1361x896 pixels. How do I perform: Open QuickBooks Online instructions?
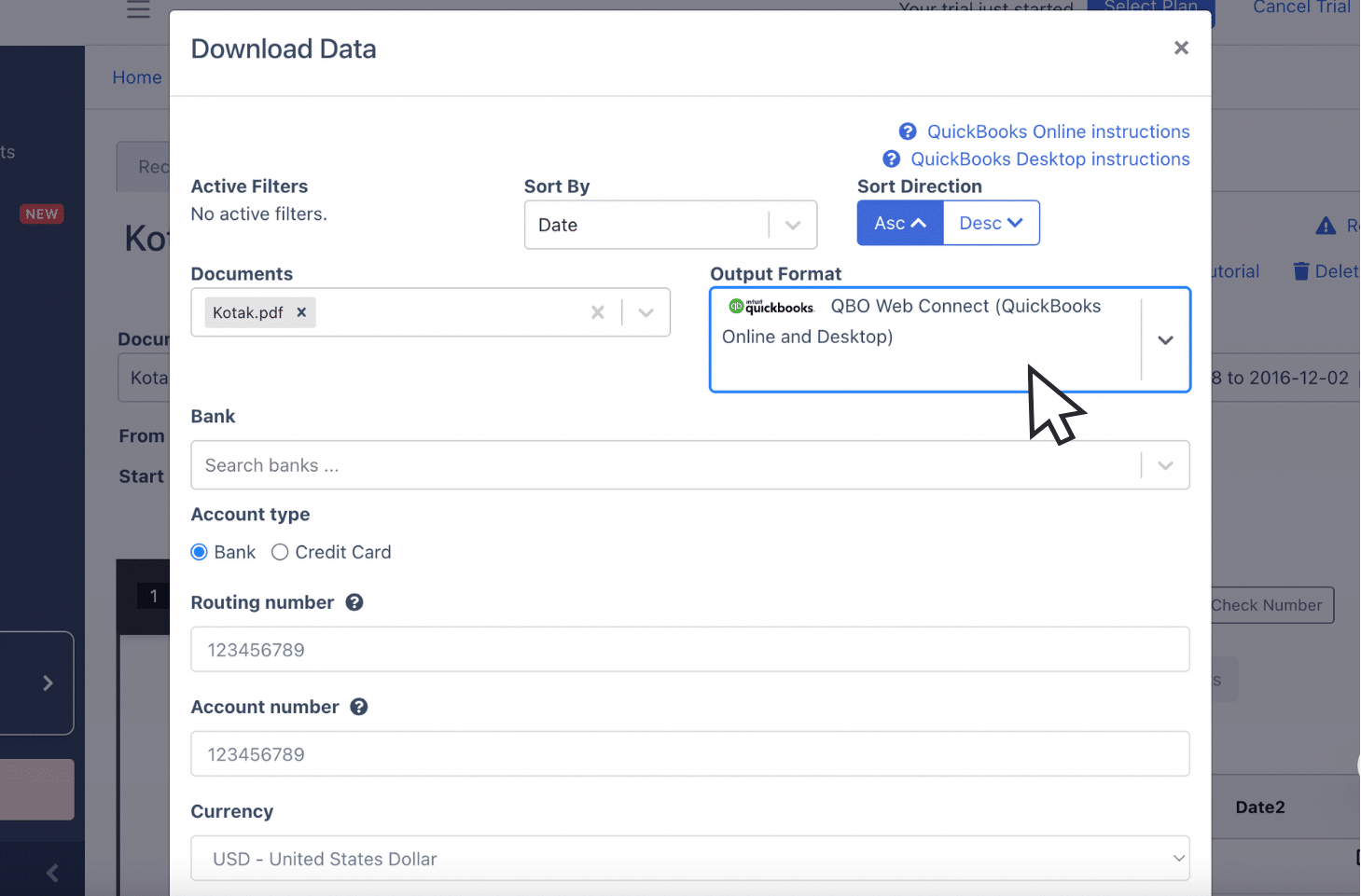[1057, 131]
